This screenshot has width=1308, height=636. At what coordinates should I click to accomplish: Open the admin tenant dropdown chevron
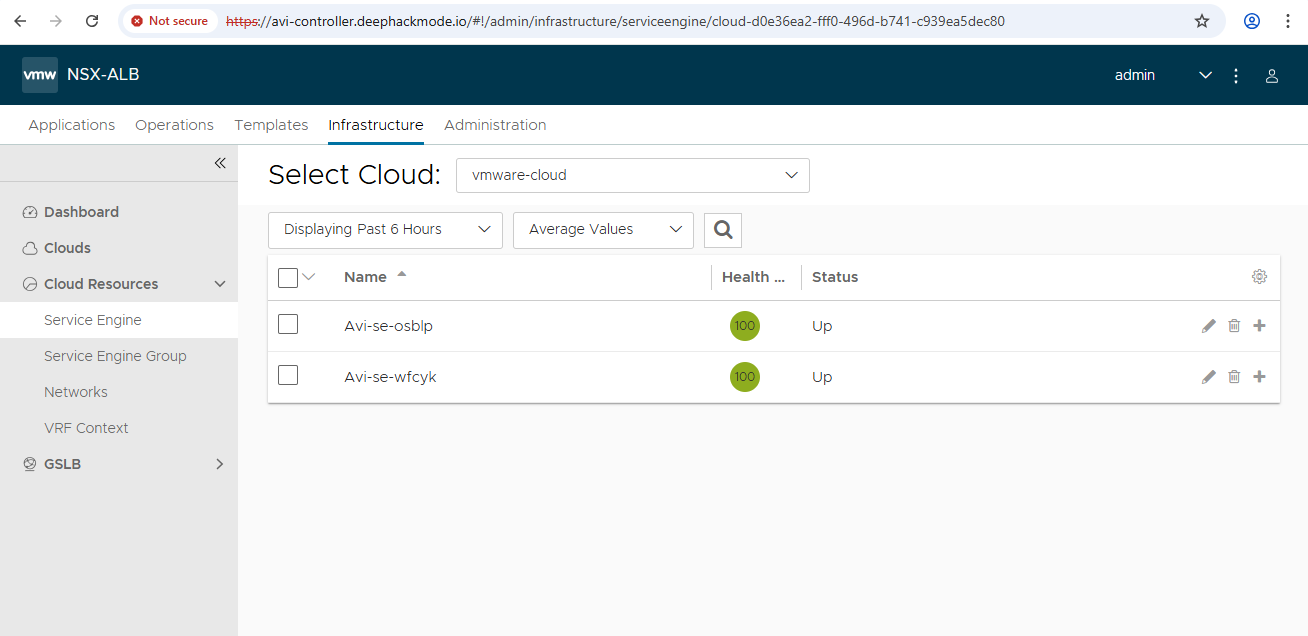[x=1206, y=76]
